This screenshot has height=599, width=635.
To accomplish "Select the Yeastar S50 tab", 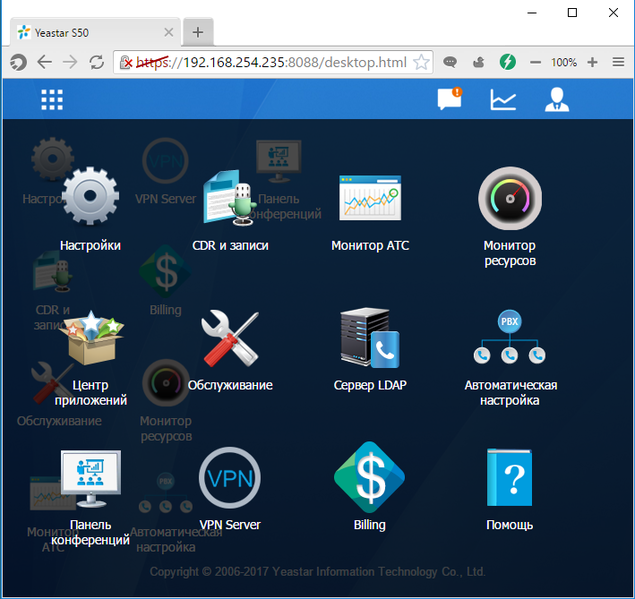I will click(x=96, y=32).
